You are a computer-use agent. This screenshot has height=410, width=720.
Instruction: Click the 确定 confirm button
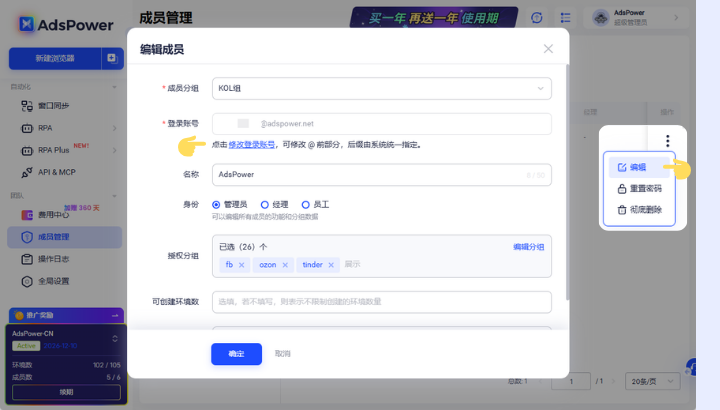[236, 354]
